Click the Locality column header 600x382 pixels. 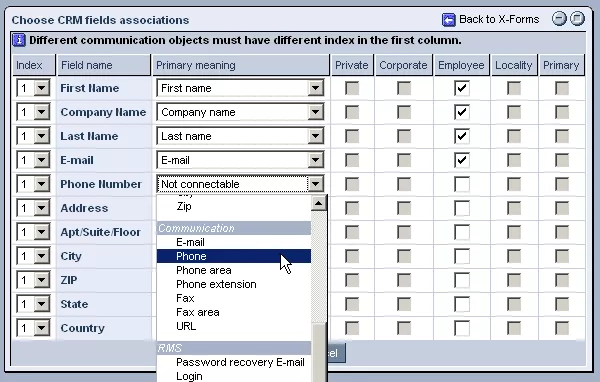coord(514,65)
